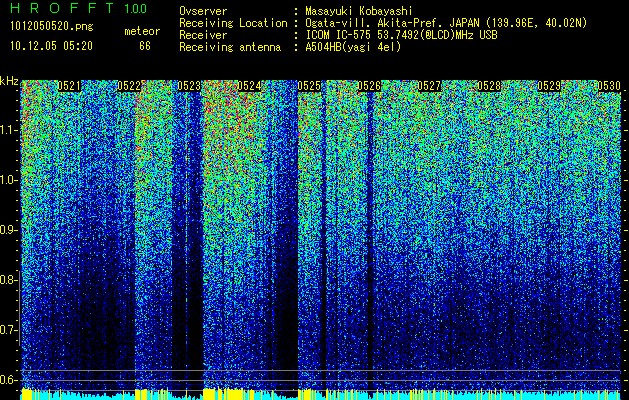Viewport: 629px width, 400px height.
Task: Click the 0524 time marker
Action: [x=249, y=86]
